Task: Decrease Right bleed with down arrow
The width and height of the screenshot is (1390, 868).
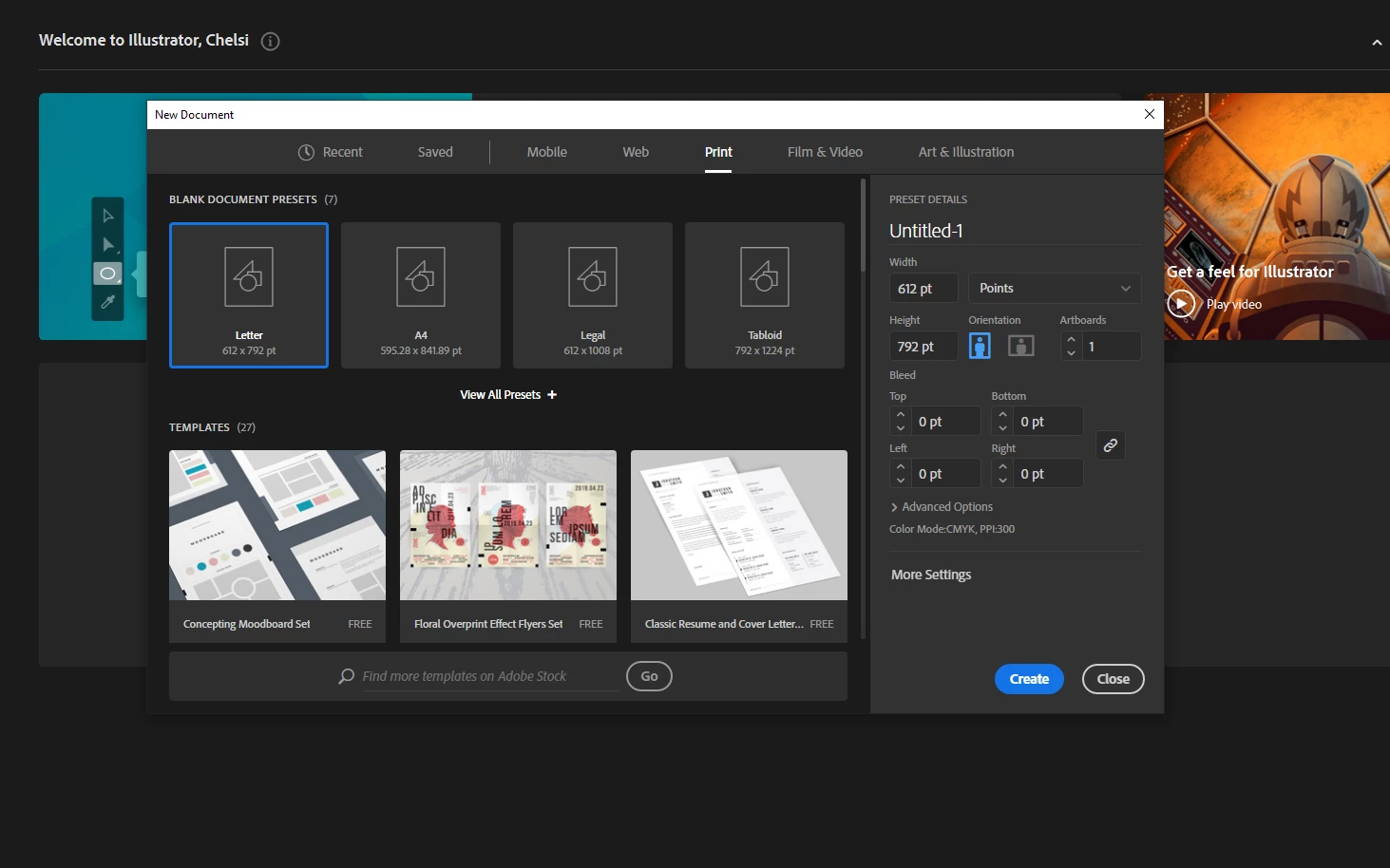Action: (x=1002, y=481)
